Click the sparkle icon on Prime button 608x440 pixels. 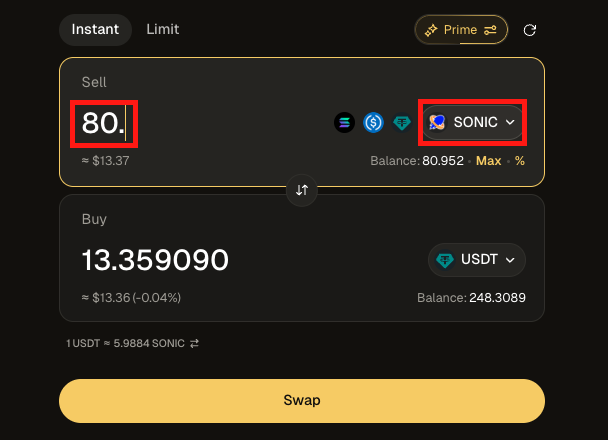(431, 30)
